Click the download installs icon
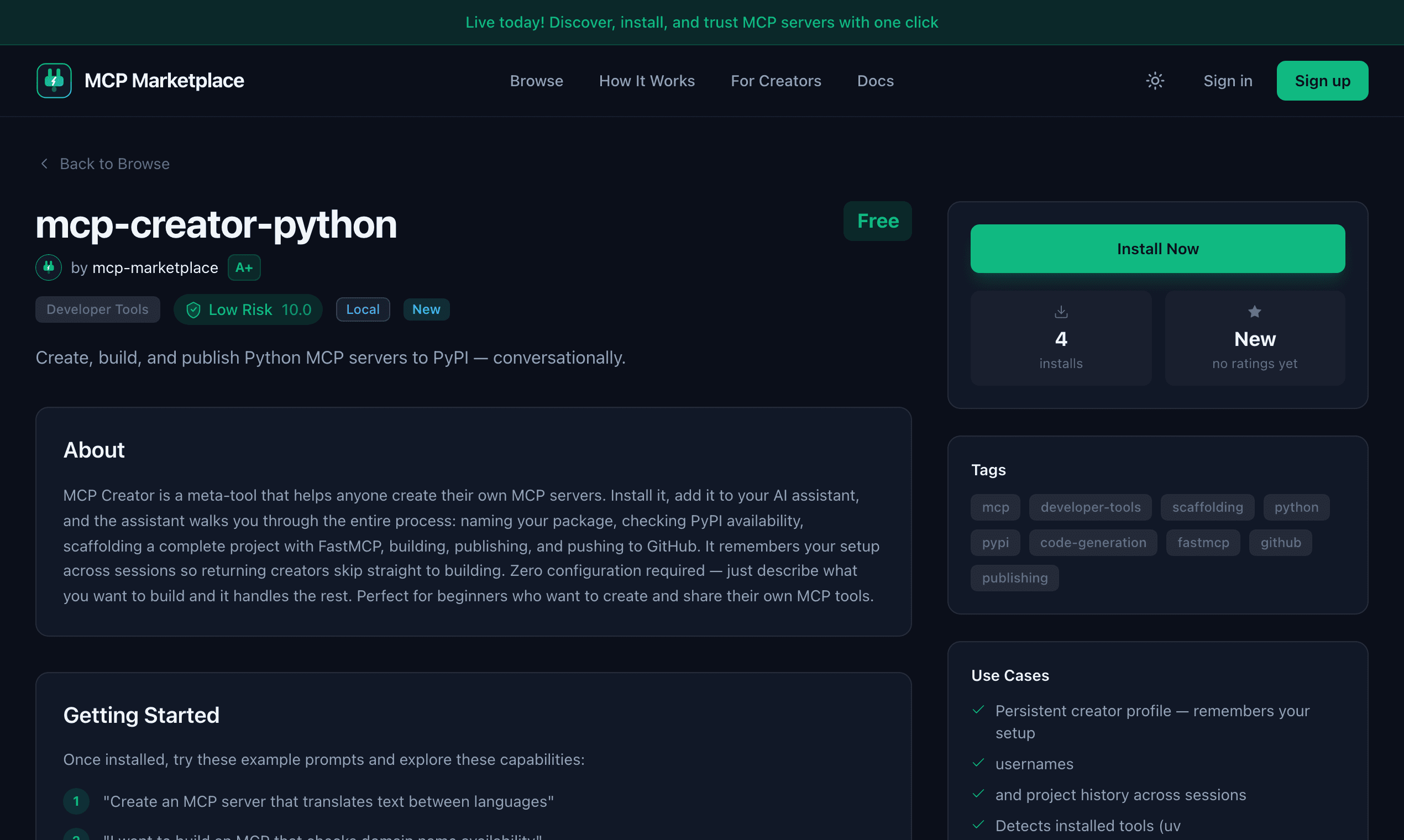This screenshot has height=840, width=1404. (x=1061, y=311)
